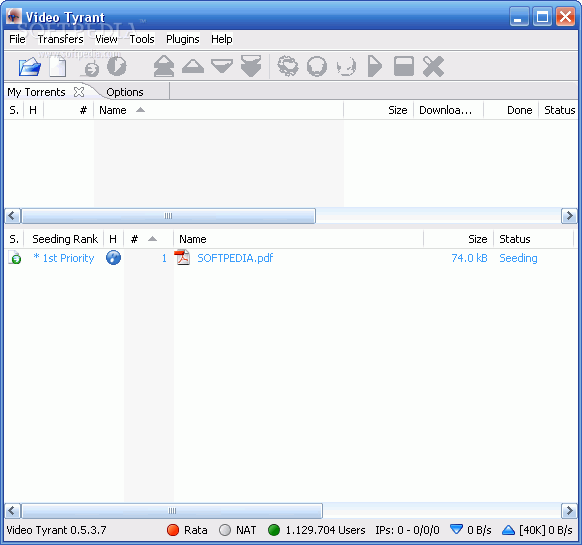Click the seeding state icon for SOFTPEDIA.pdf
Screen dimensions: 582x545
(15, 258)
